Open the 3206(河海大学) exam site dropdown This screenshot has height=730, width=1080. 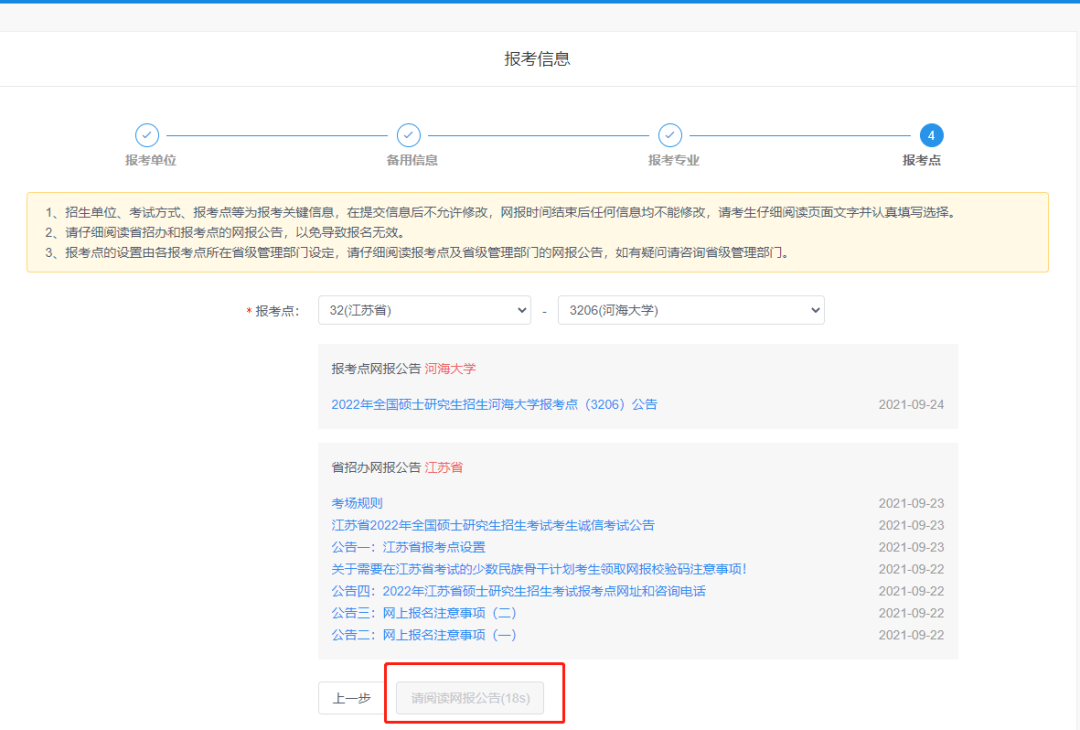point(691,311)
